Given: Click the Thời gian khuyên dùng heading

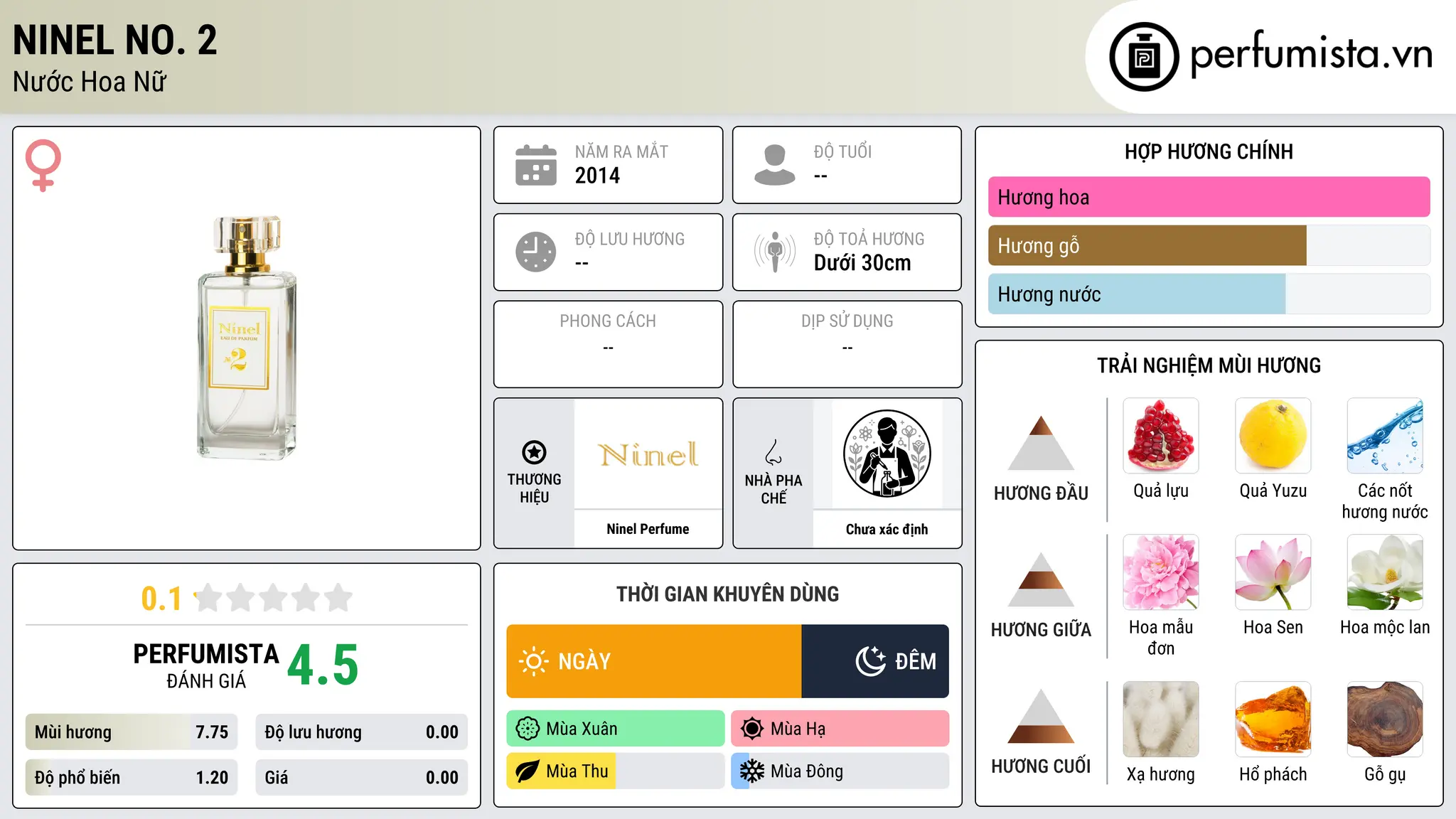Looking at the screenshot, I should 728,594.
